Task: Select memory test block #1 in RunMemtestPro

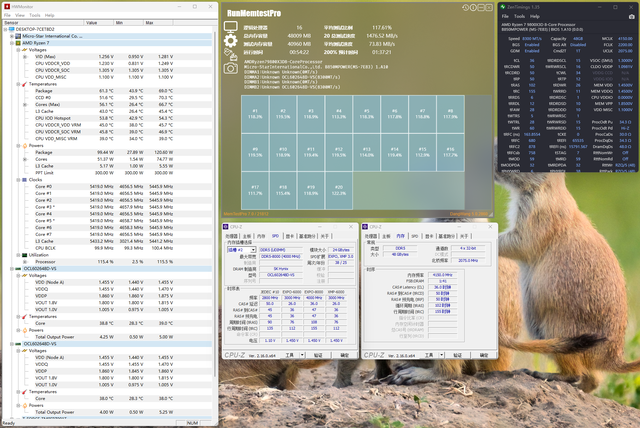Action: (256, 112)
